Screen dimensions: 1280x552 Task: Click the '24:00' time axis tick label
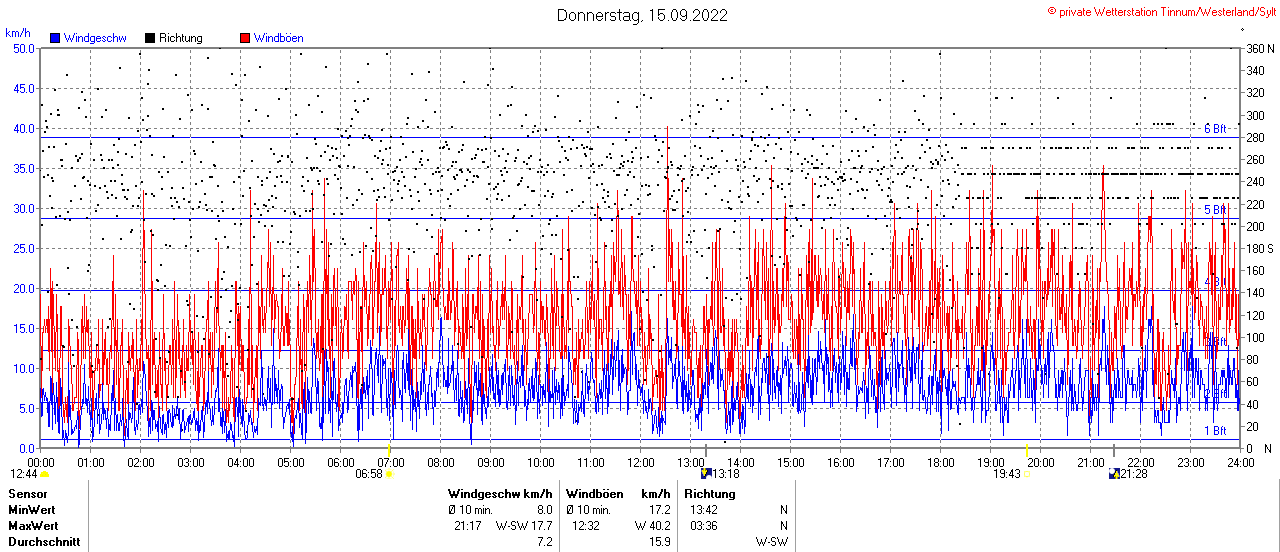(x=1240, y=463)
